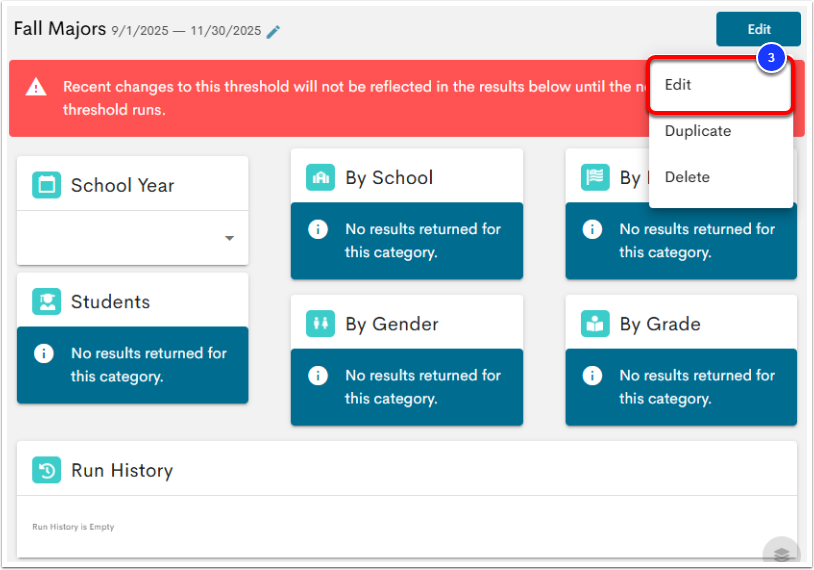Click the layers icon at bottom right
Viewport: 814px width, 570px height.
(781, 553)
